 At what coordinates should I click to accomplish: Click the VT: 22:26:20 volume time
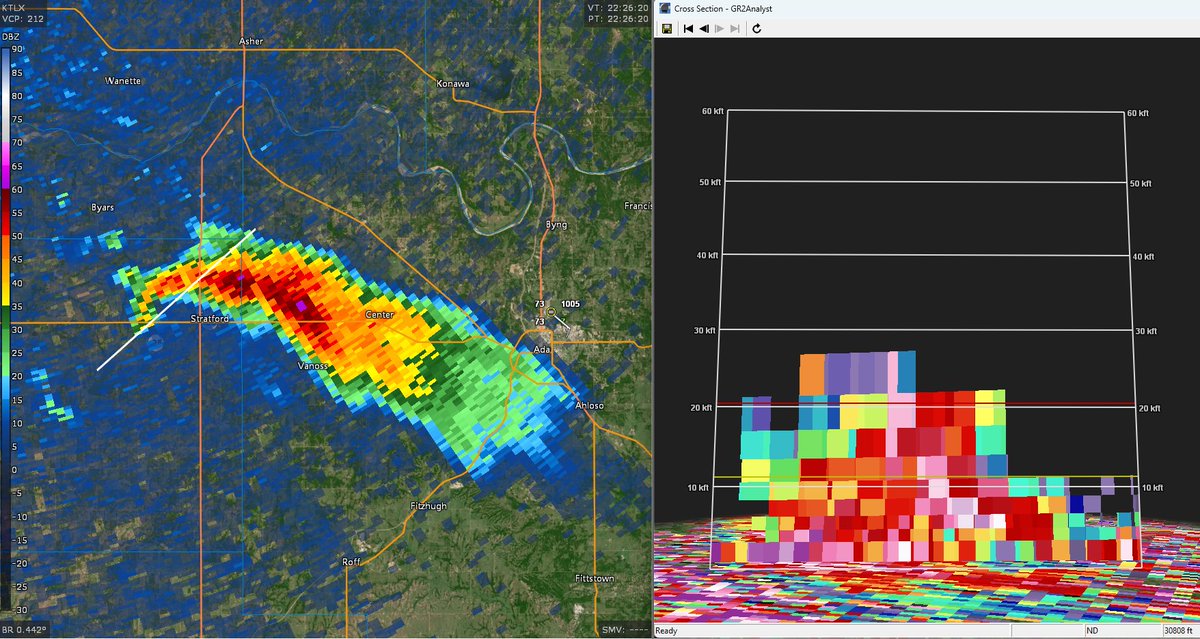[617, 7]
